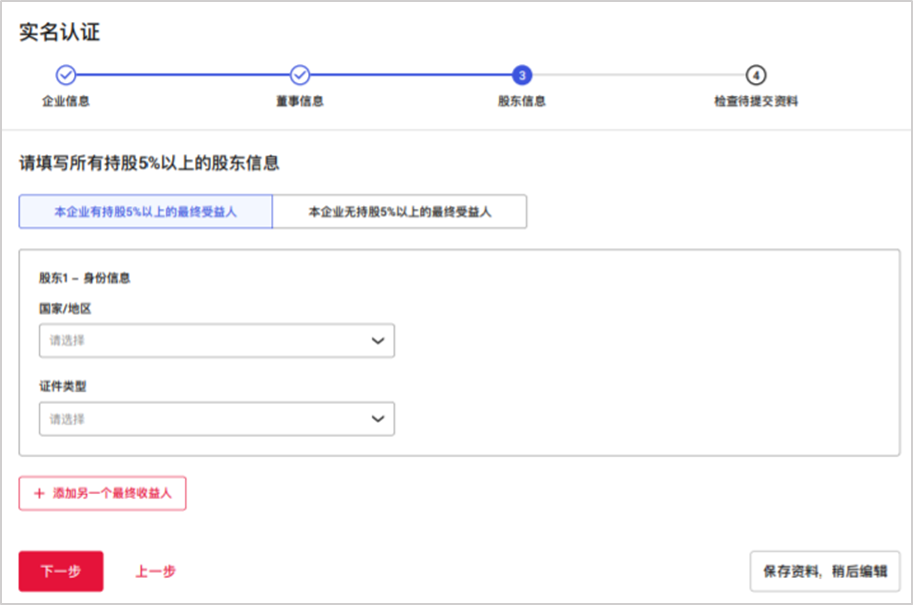Click the chevron arrow in 证件类型 field

click(x=378, y=419)
